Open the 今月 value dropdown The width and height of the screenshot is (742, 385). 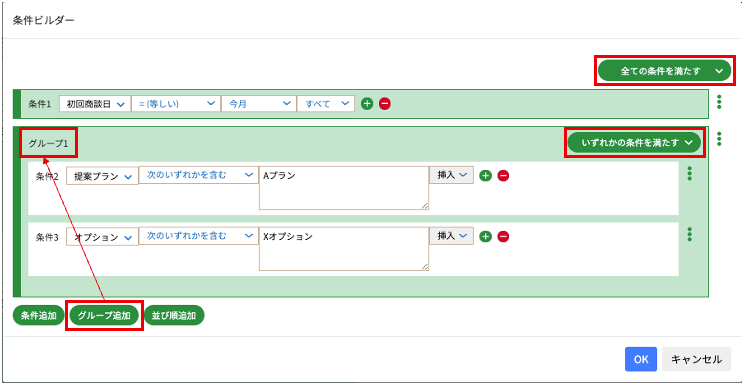tap(259, 104)
